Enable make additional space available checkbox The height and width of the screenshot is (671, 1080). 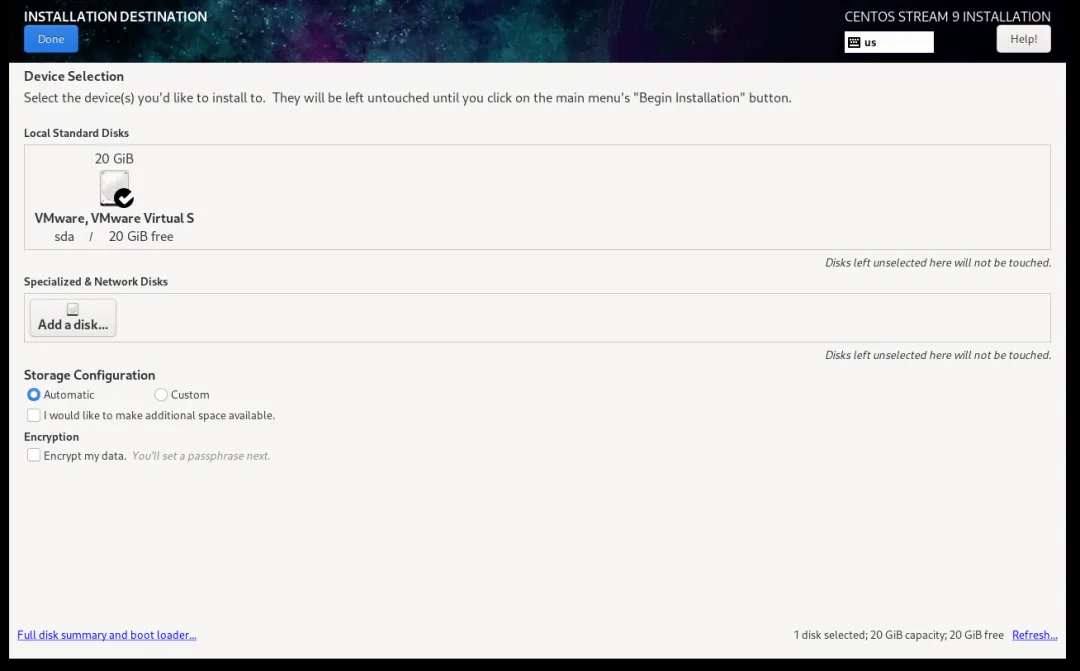tap(34, 415)
